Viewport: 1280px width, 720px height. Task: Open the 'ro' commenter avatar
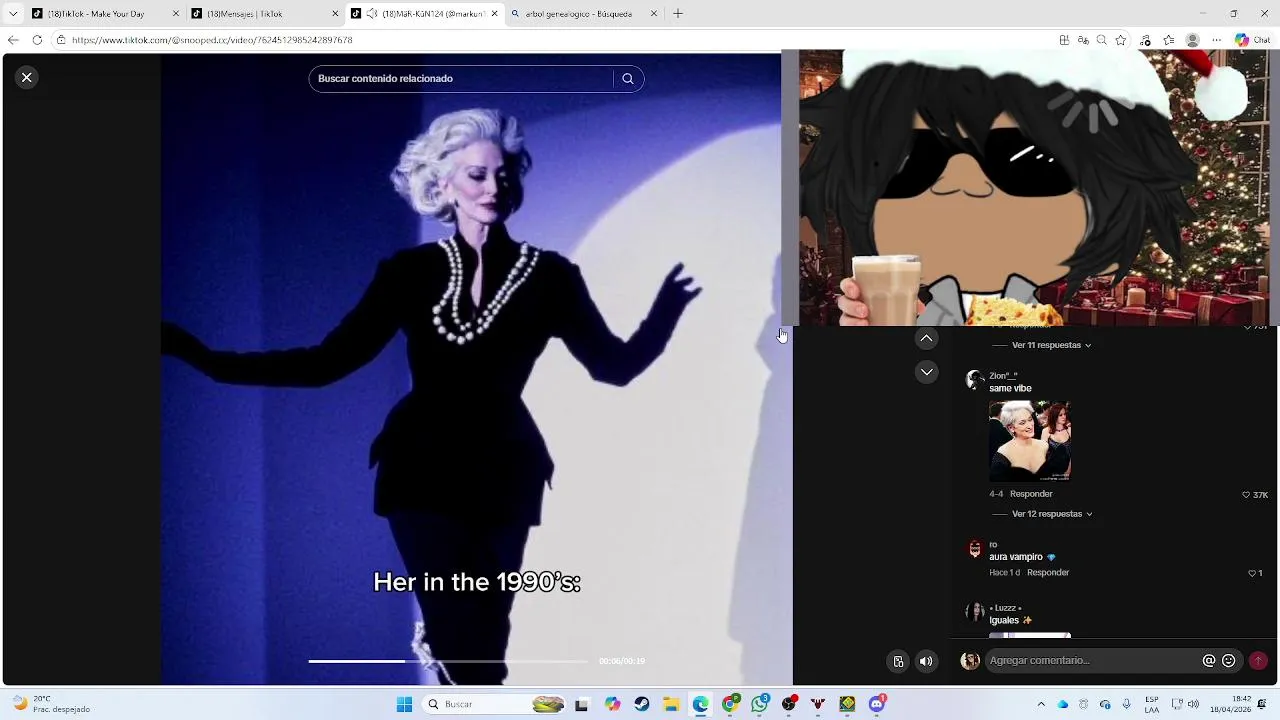975,549
